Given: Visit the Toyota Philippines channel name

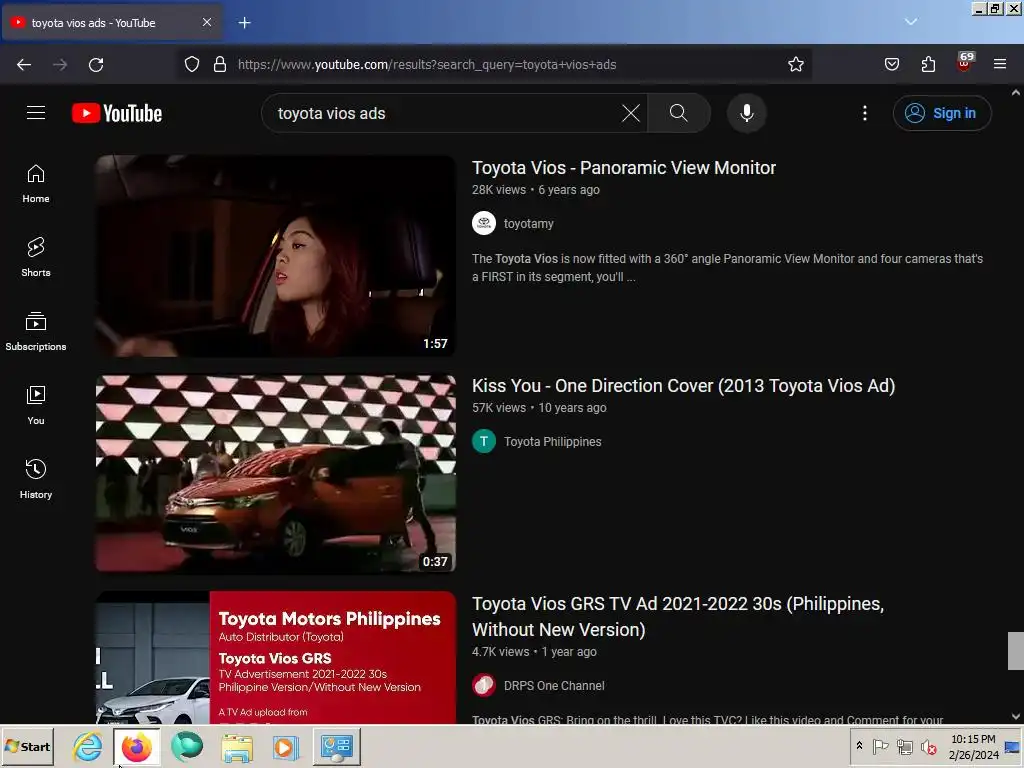Looking at the screenshot, I should coord(552,441).
